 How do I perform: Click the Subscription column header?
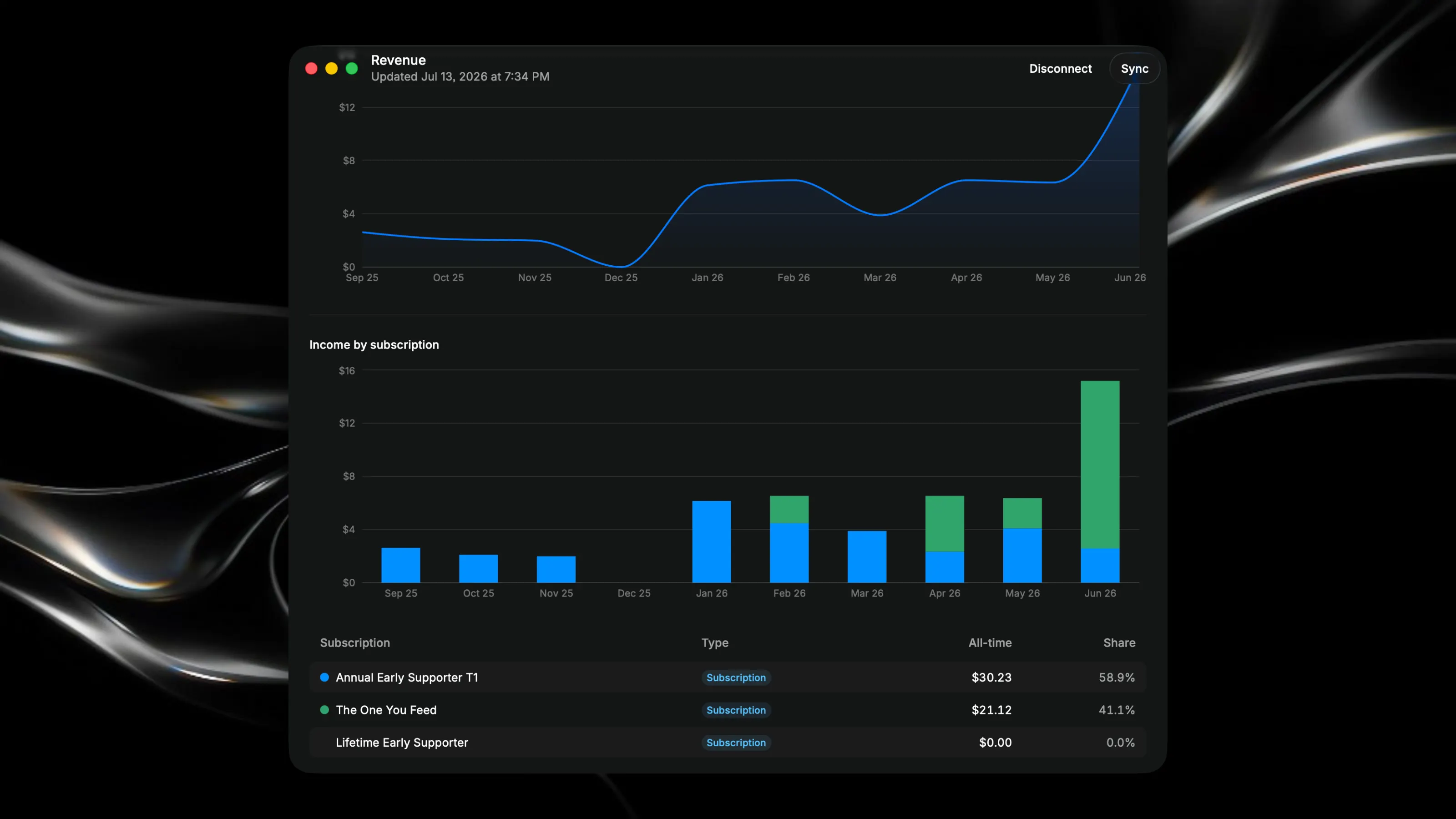point(355,643)
